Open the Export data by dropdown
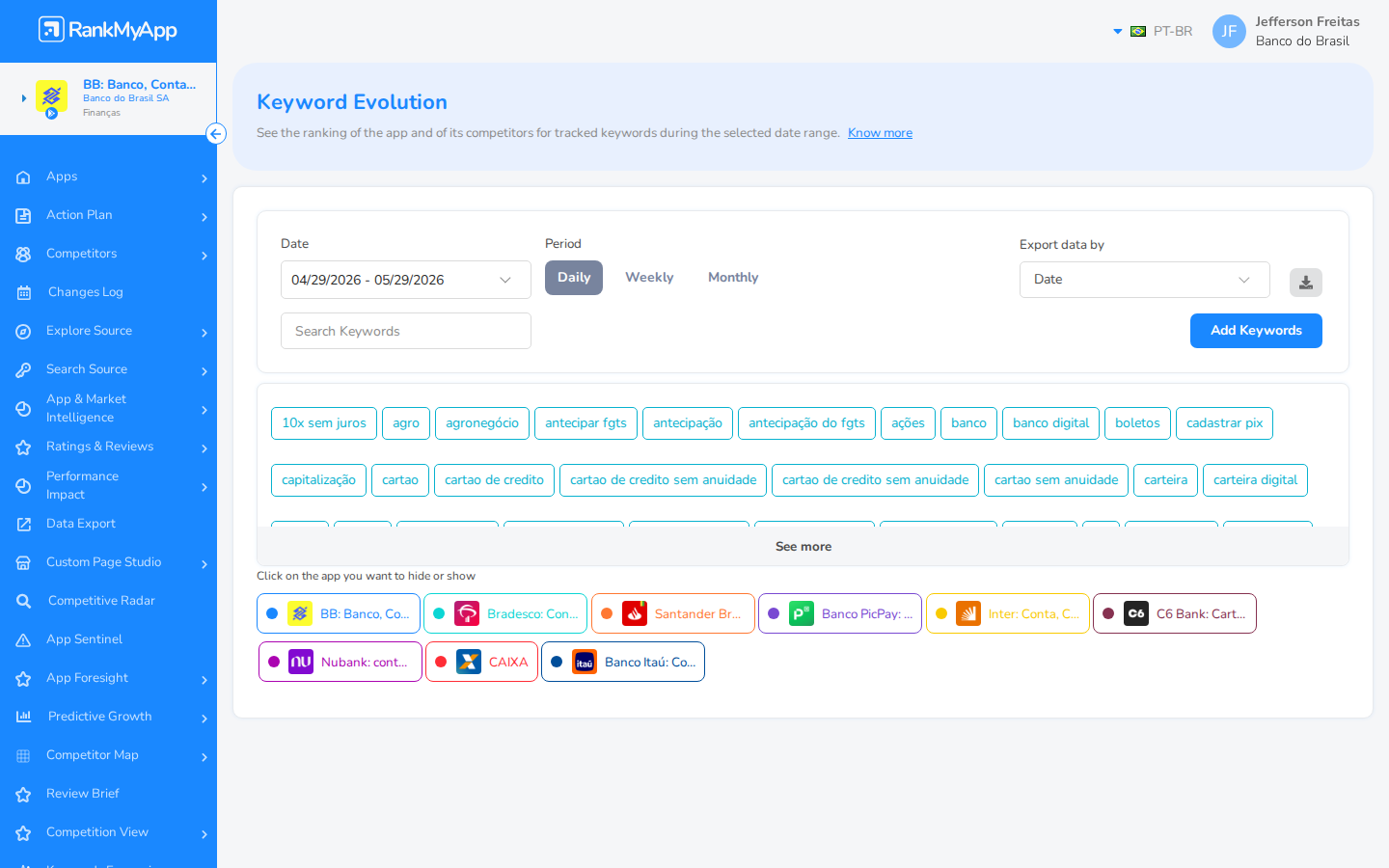The image size is (1389, 868). coord(1145,280)
